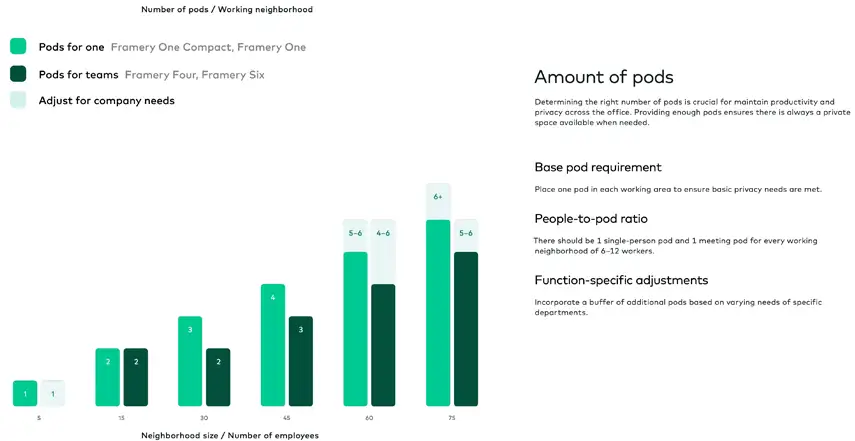Click the 'Amount of pods' heading
855x441 pixels.
point(603,77)
